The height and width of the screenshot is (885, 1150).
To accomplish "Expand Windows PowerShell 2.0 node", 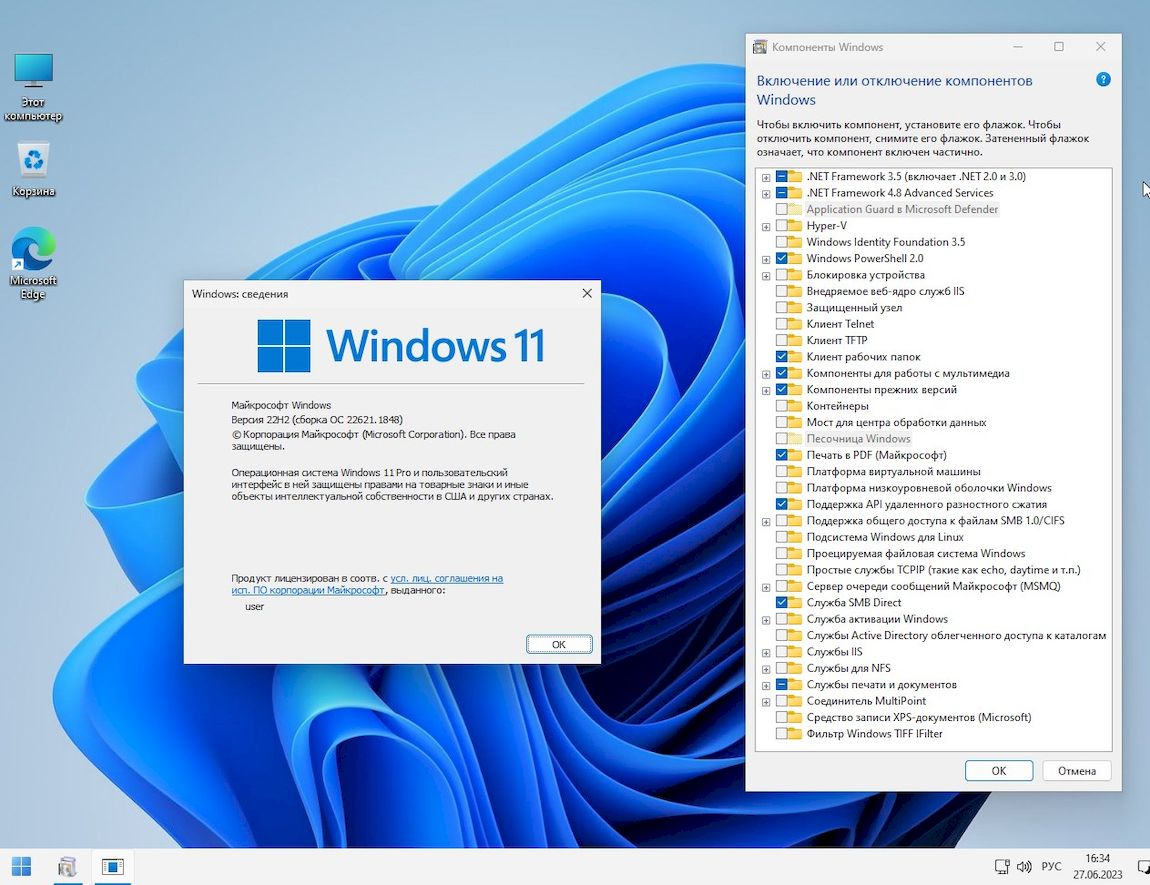I will tap(766, 259).
